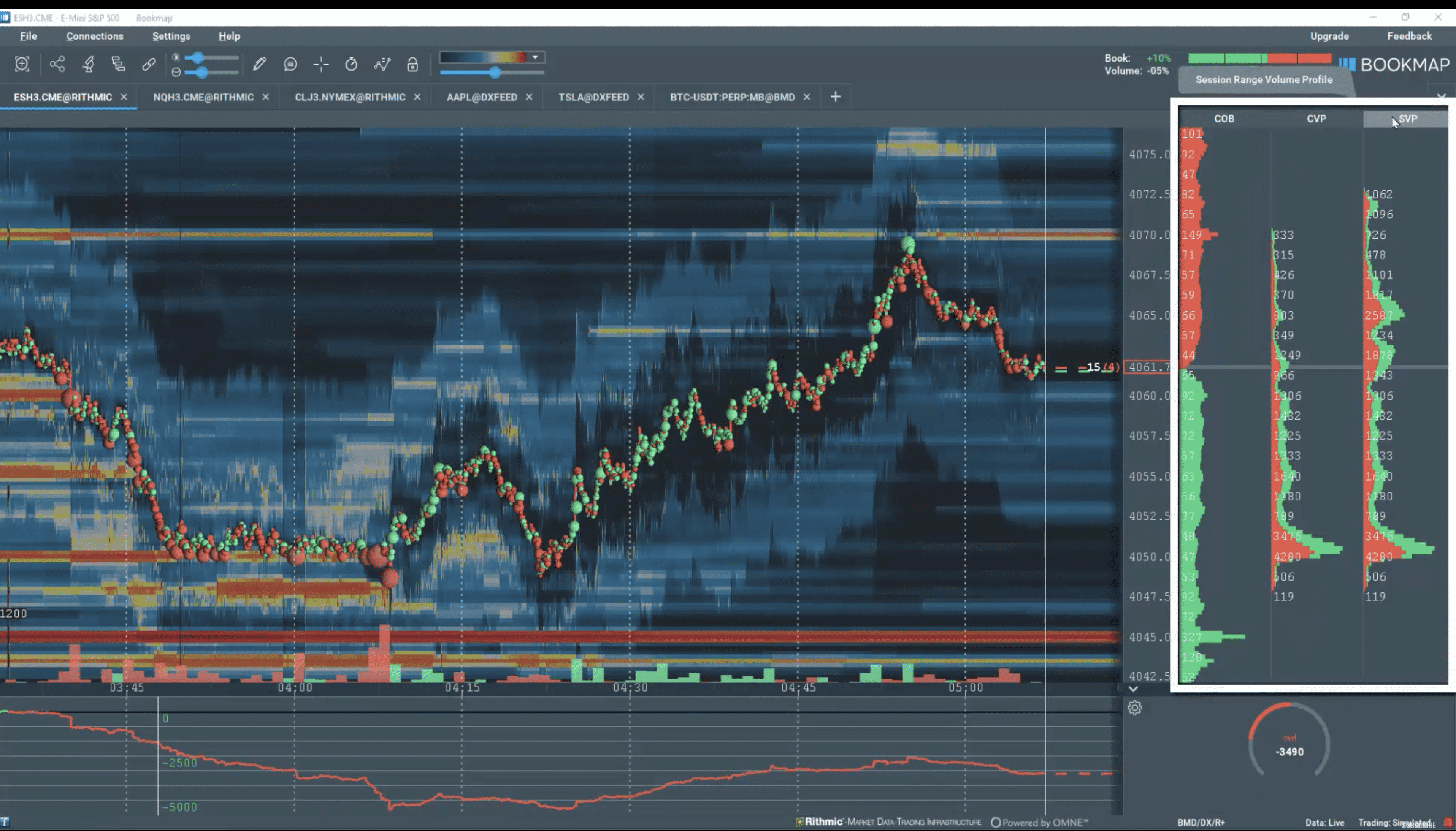Click the chain link icon
The width and height of the screenshot is (1456, 831).
click(x=149, y=64)
